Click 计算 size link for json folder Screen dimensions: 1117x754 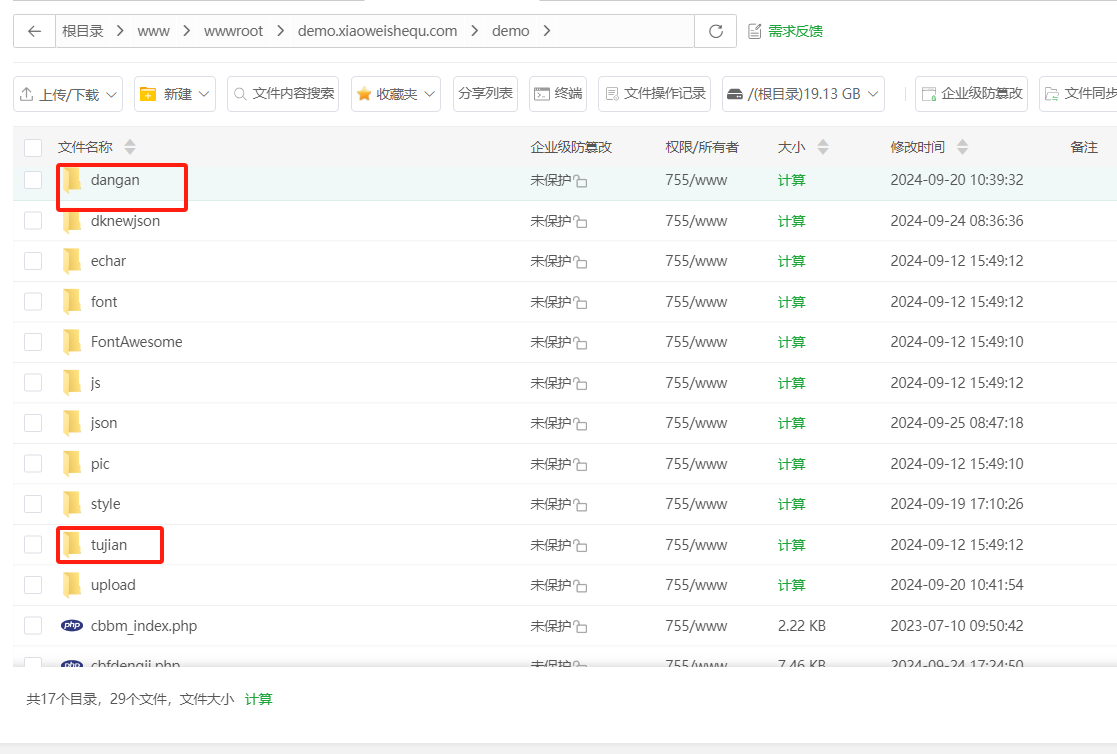(x=791, y=423)
